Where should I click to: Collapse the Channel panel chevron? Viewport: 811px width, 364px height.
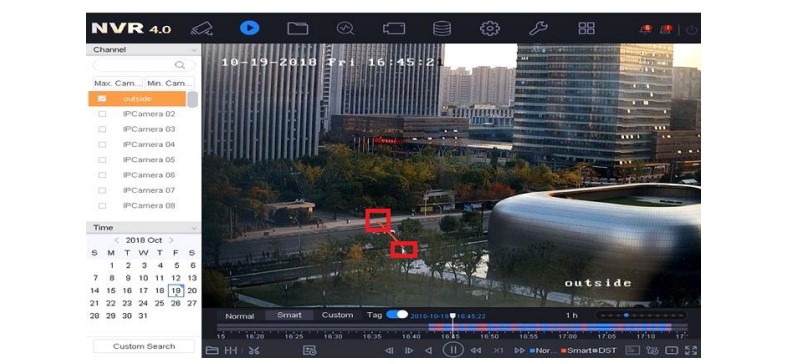[194, 50]
